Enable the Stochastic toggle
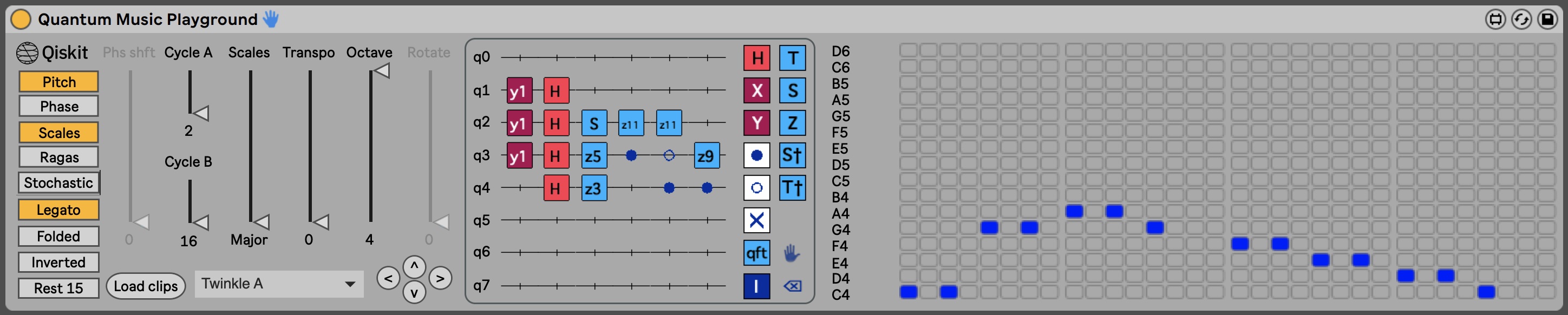Screen dimensions: 1568x315 pos(59,183)
